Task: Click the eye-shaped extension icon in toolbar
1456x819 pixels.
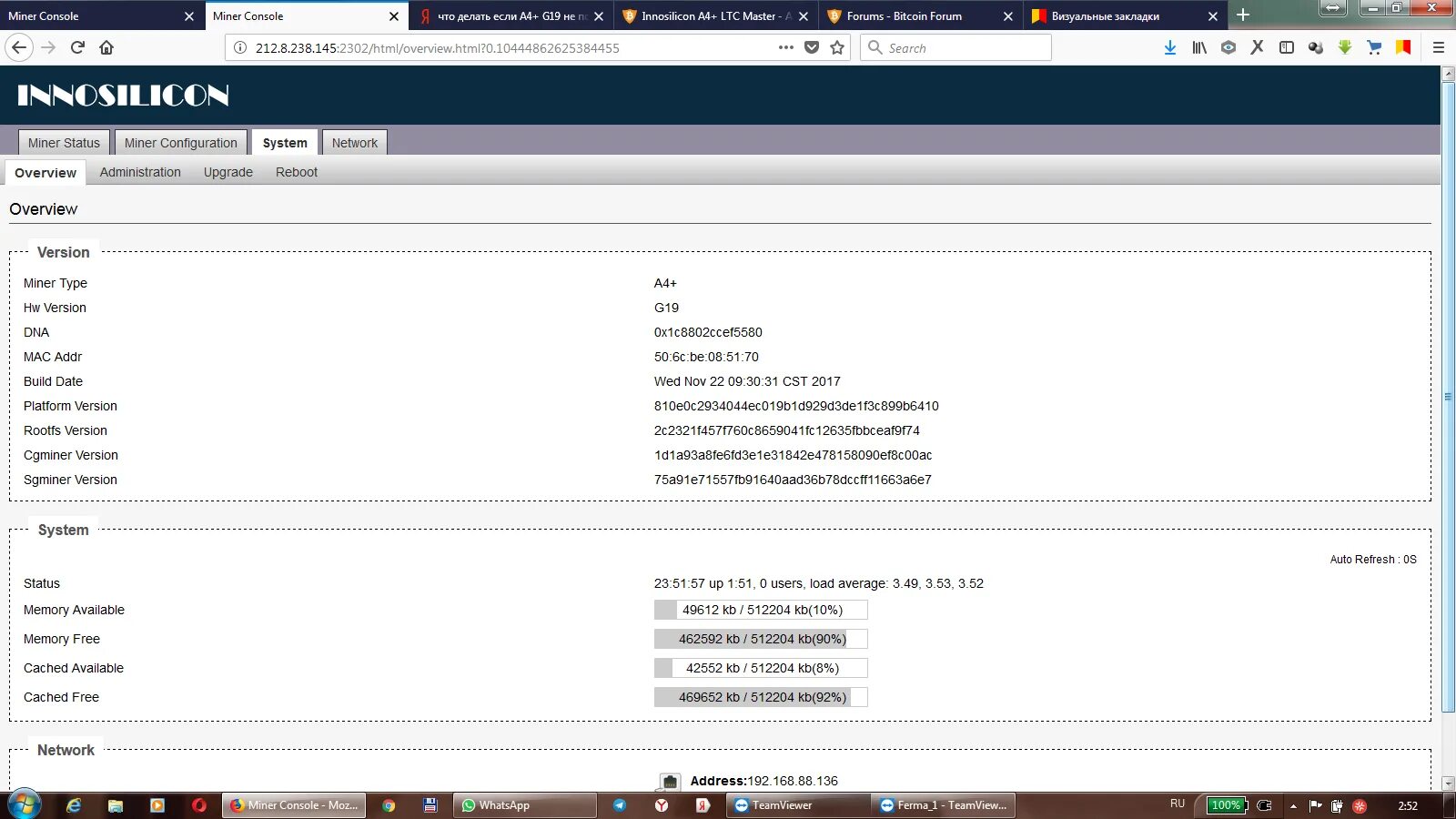Action: [x=1228, y=47]
